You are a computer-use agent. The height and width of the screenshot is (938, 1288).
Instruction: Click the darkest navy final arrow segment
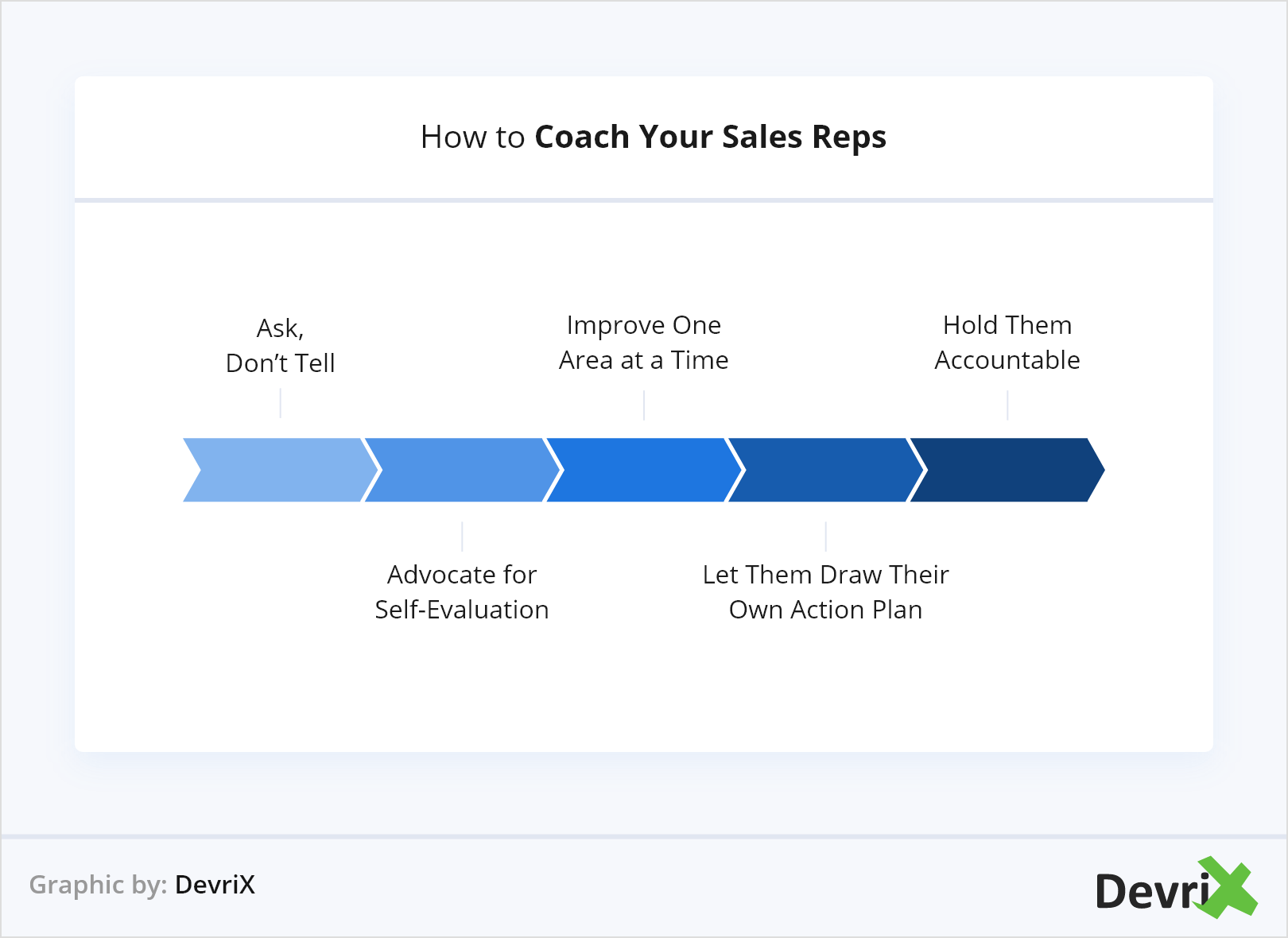pyautogui.click(x=1006, y=470)
